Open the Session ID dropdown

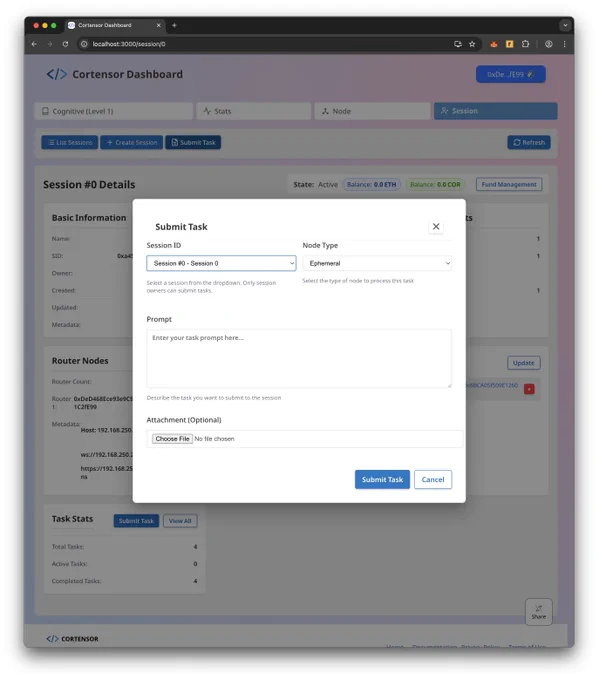pos(221,263)
